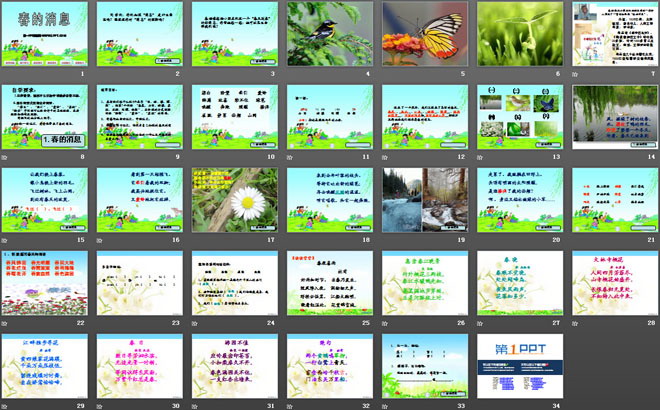Select slide 18 poem thumbnail
The width and height of the screenshot is (660, 410).
click(330, 200)
